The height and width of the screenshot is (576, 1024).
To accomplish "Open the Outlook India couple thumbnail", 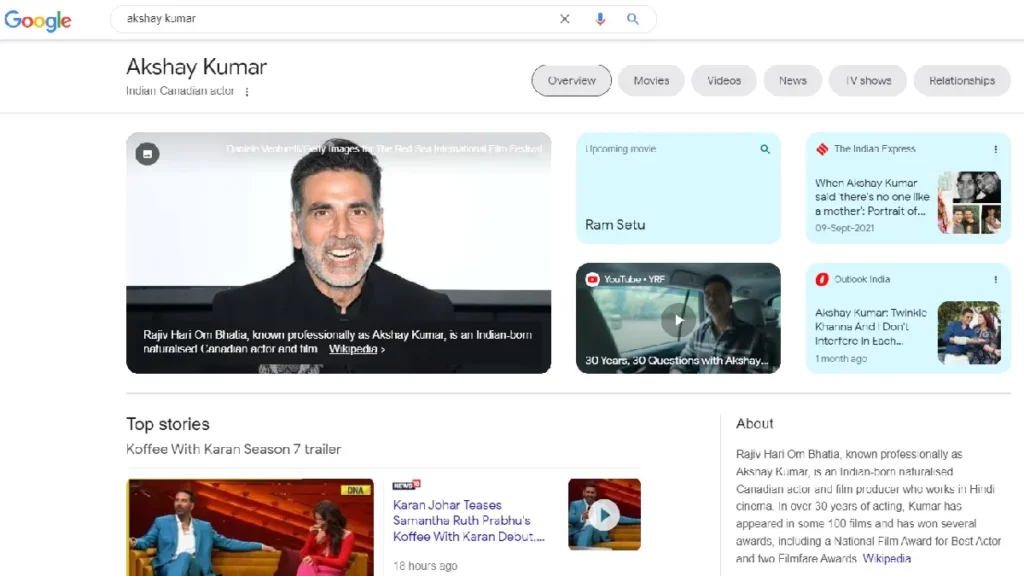I will pyautogui.click(x=969, y=332).
